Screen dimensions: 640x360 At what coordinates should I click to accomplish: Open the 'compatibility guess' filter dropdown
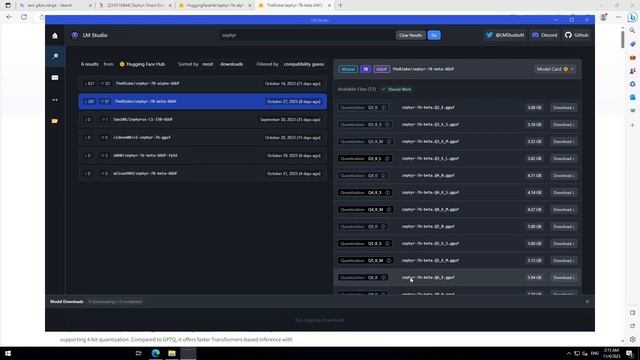(x=304, y=64)
